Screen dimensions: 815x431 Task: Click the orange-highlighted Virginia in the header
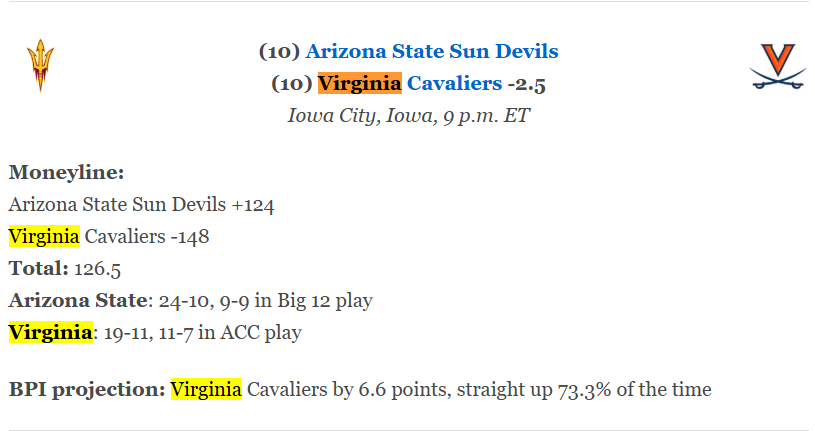[x=359, y=83]
